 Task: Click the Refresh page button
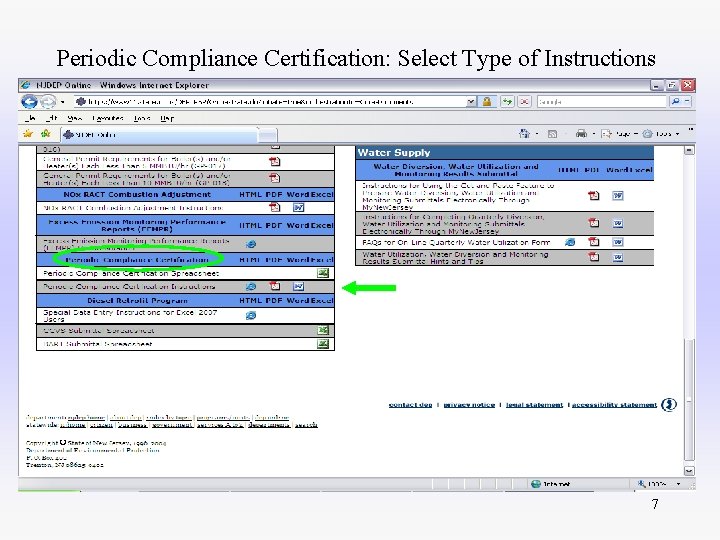(x=507, y=101)
